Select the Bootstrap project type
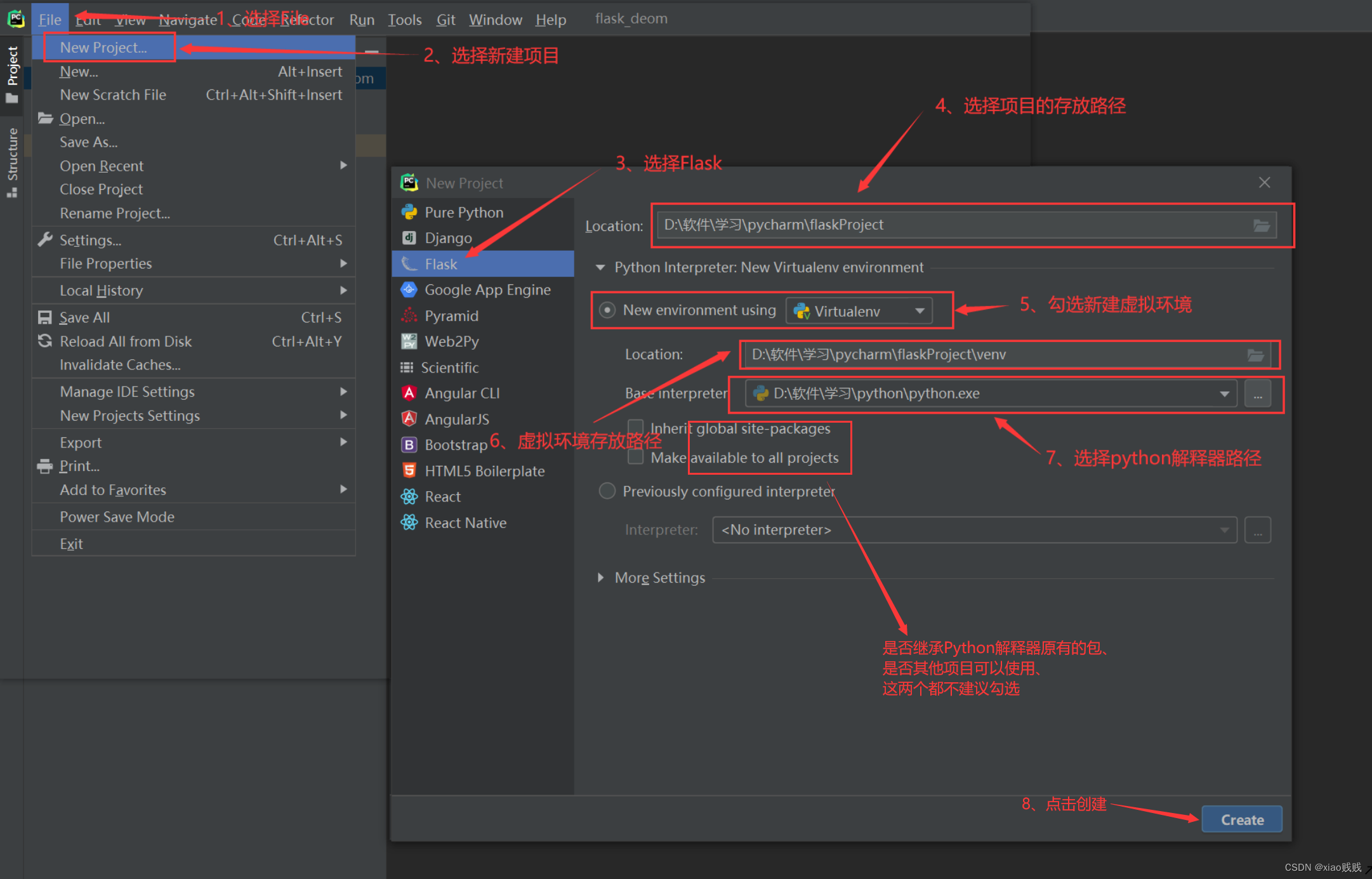This screenshot has height=879, width=1372. point(455,445)
